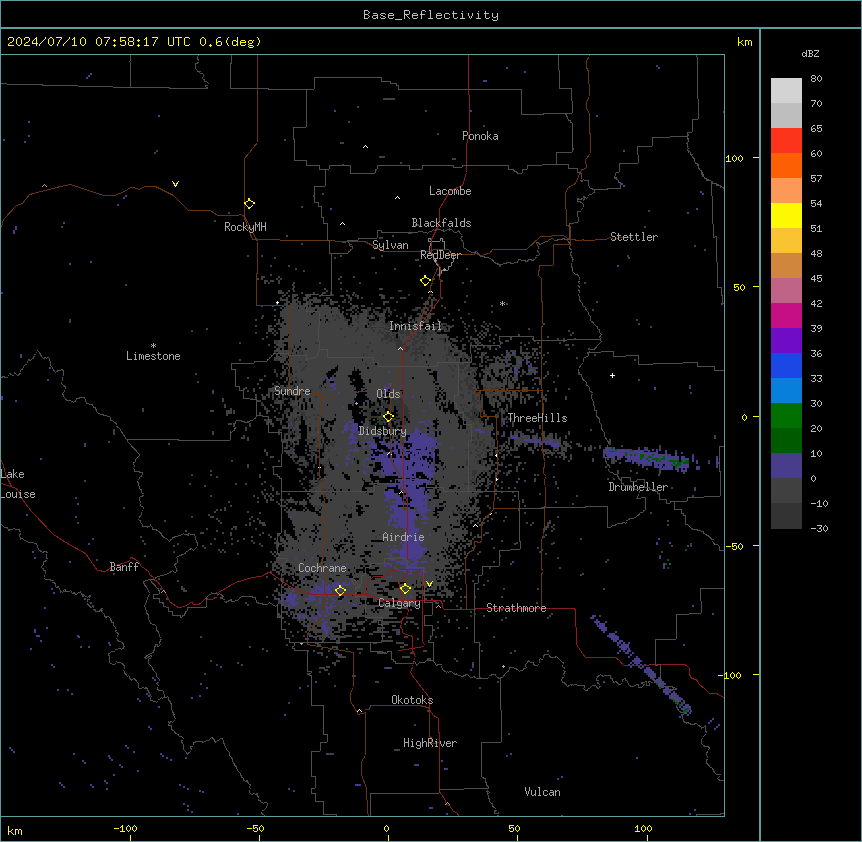
Task: Click the Airdrie label
Action: tap(403, 537)
